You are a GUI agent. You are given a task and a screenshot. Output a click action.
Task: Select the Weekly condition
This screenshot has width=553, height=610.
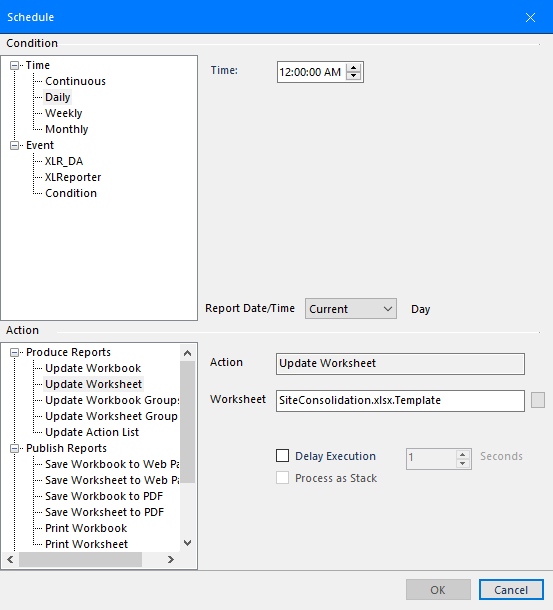(63, 113)
